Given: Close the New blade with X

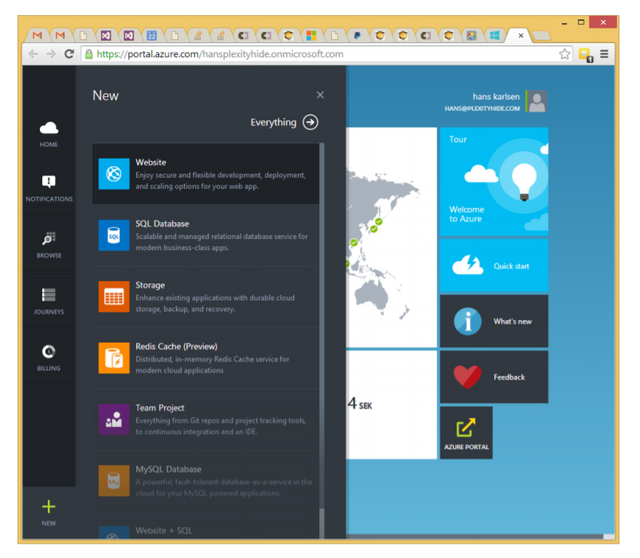Looking at the screenshot, I should click(x=320, y=95).
